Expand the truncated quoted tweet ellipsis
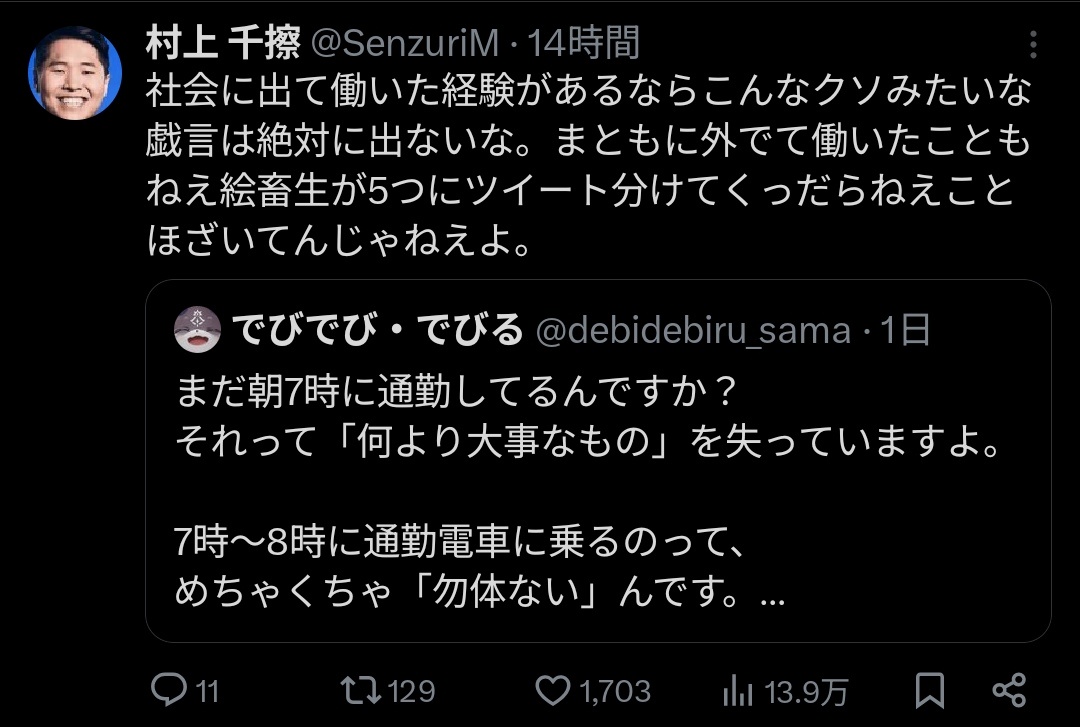 [771, 599]
